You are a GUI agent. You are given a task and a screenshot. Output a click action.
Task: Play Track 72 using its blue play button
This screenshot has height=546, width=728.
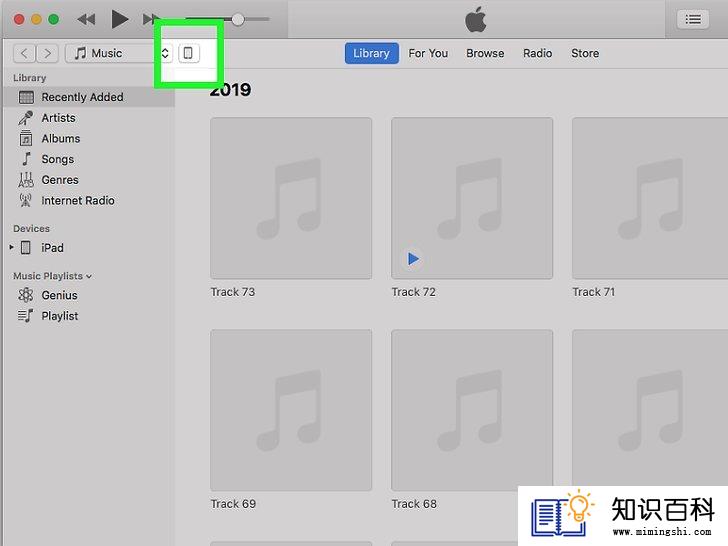(x=413, y=259)
